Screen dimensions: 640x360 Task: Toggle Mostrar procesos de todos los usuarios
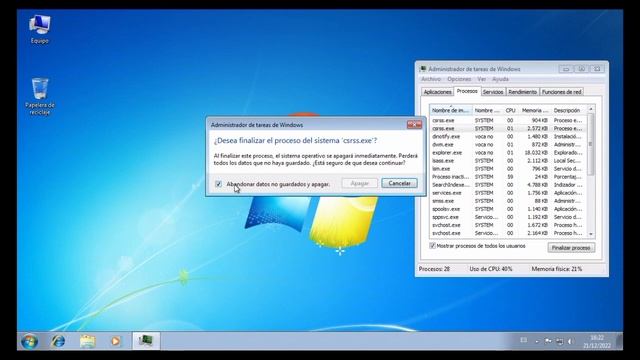coord(432,246)
